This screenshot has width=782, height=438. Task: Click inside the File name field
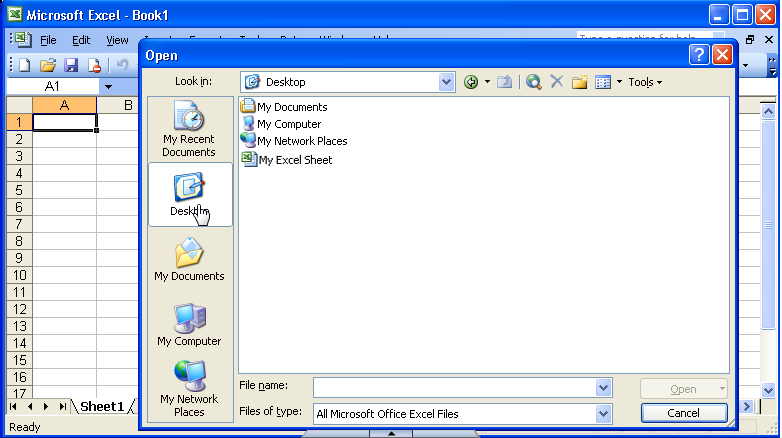454,388
